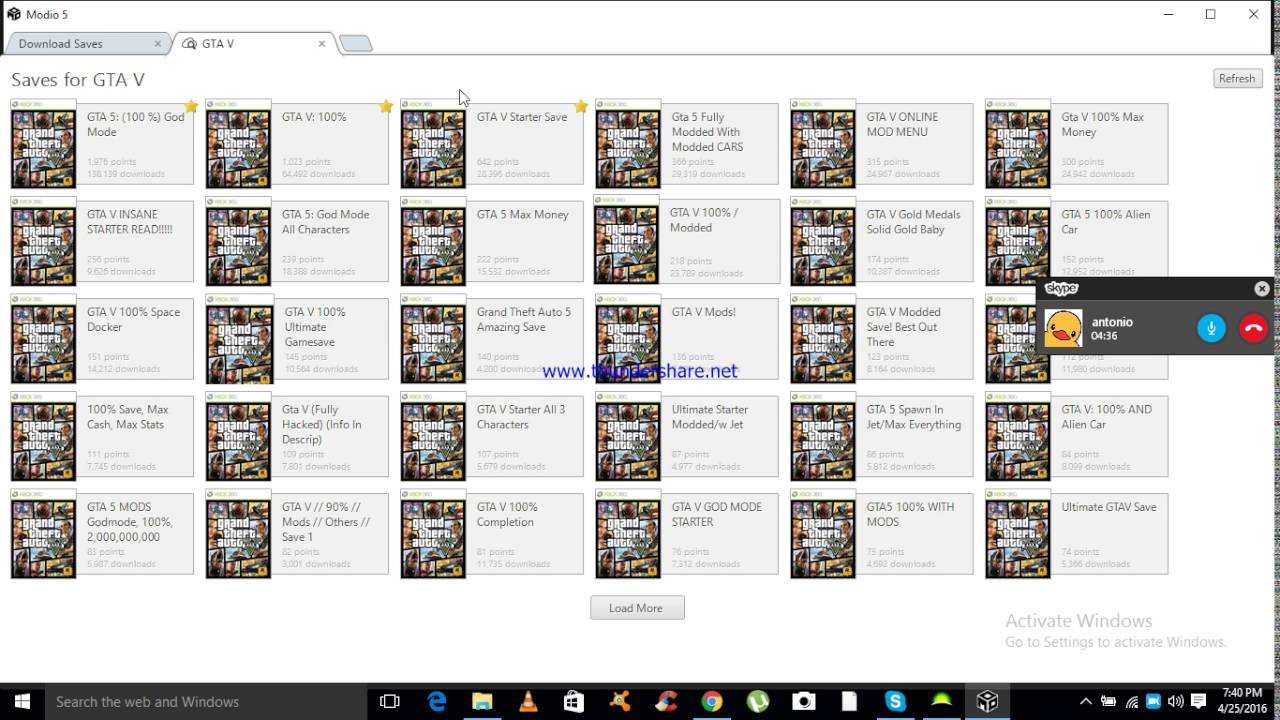
Task: Open 'Ultimate Starter Modded/w Jet' save
Action: 687,436
